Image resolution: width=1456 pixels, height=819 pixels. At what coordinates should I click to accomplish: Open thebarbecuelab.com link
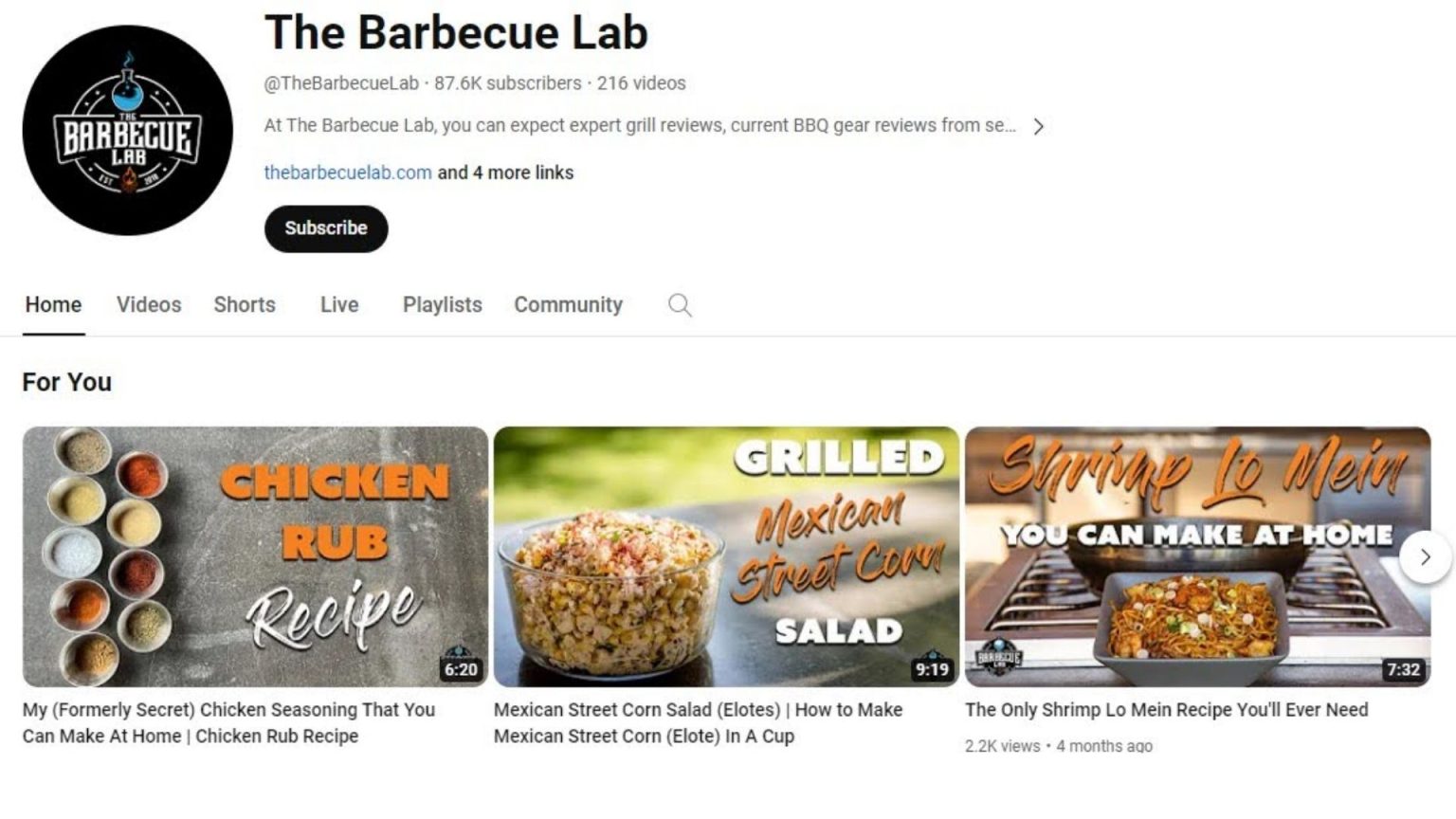[x=348, y=173]
